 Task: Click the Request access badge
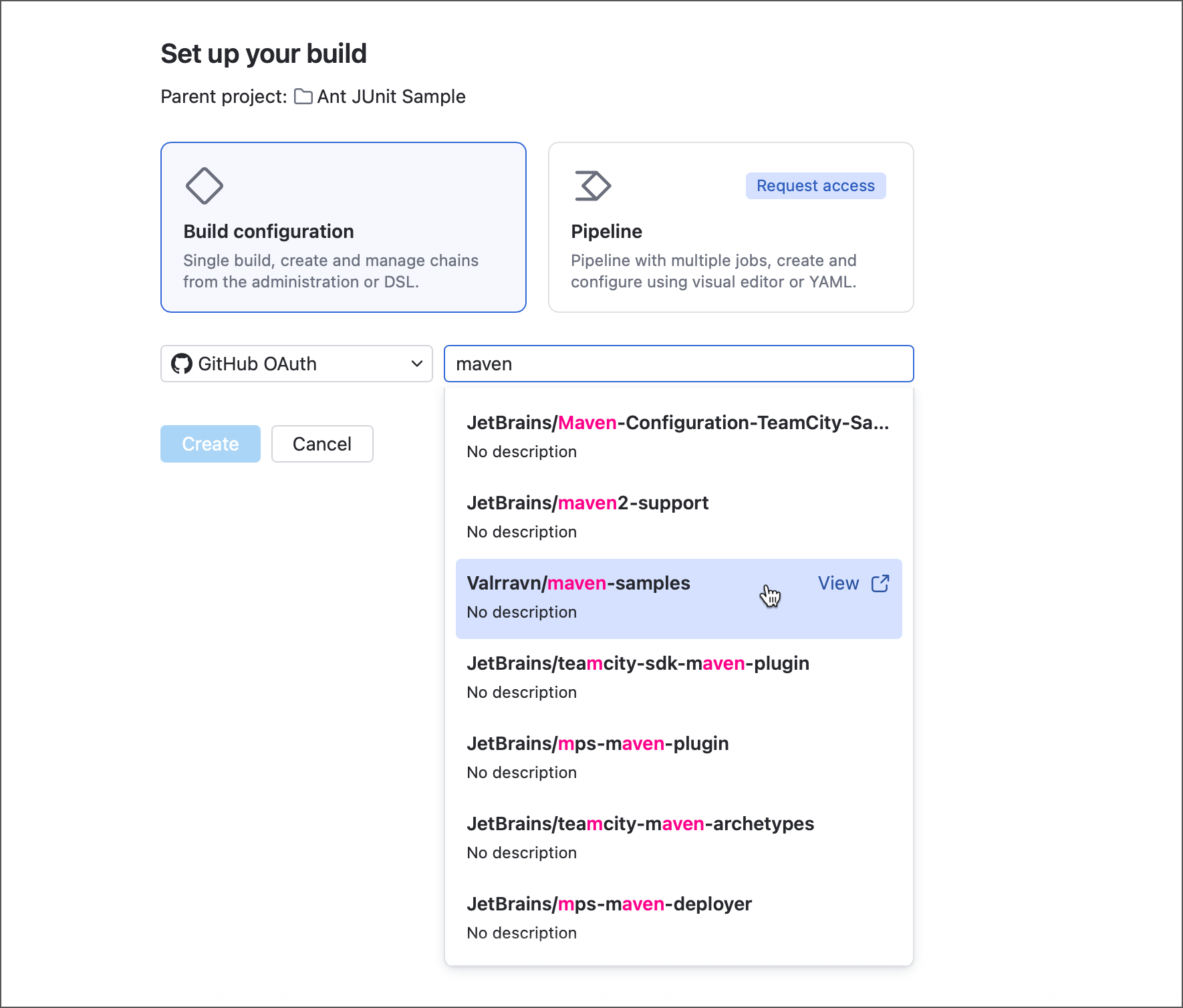tap(815, 185)
